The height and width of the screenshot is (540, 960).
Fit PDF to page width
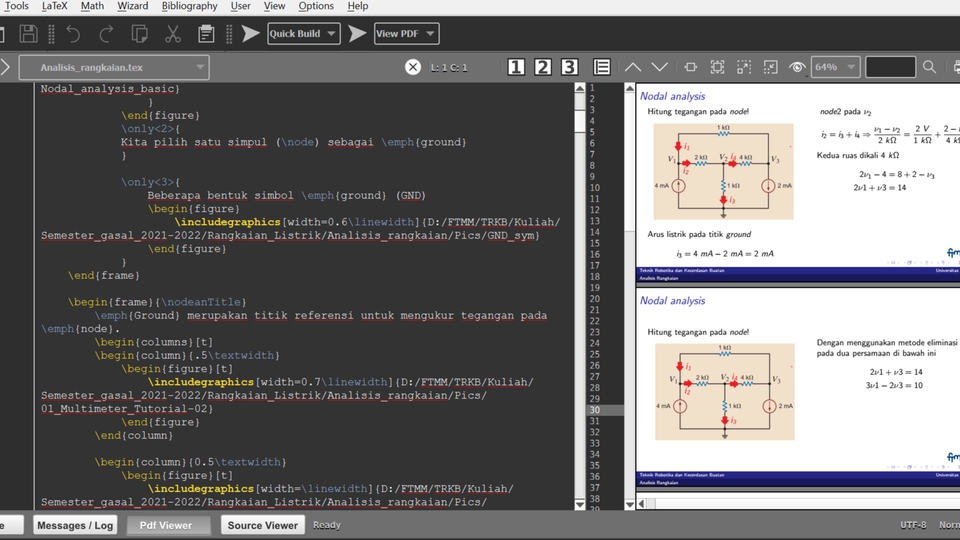(691, 67)
